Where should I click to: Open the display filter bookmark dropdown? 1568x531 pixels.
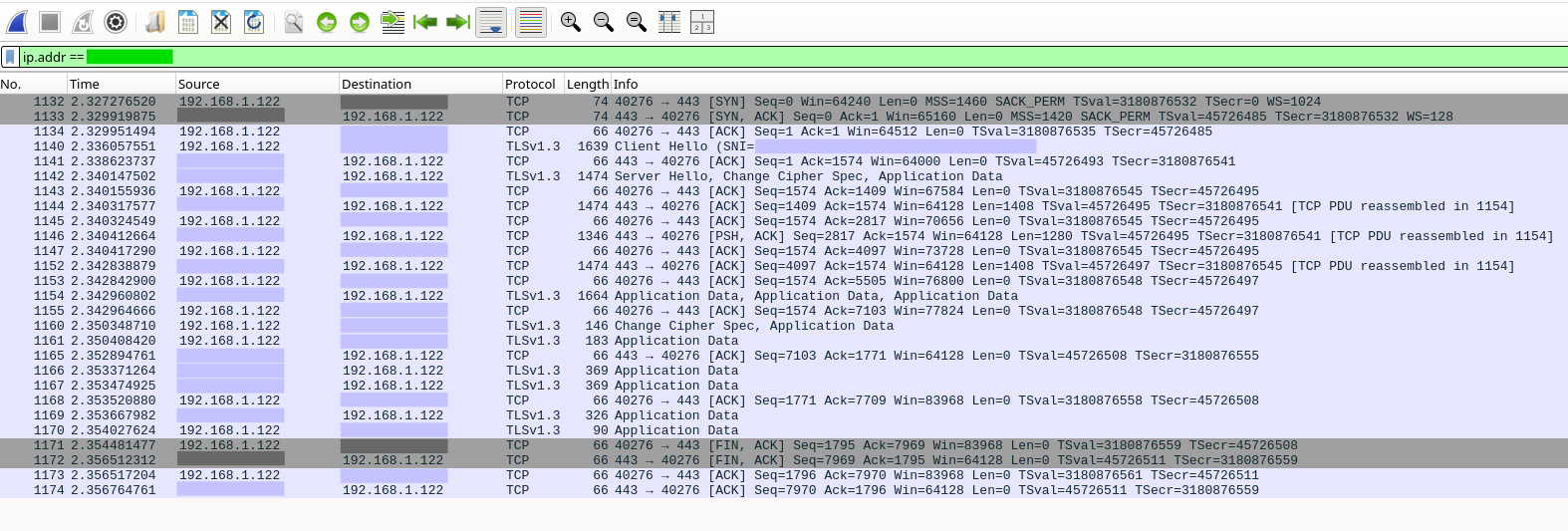[x=10, y=57]
